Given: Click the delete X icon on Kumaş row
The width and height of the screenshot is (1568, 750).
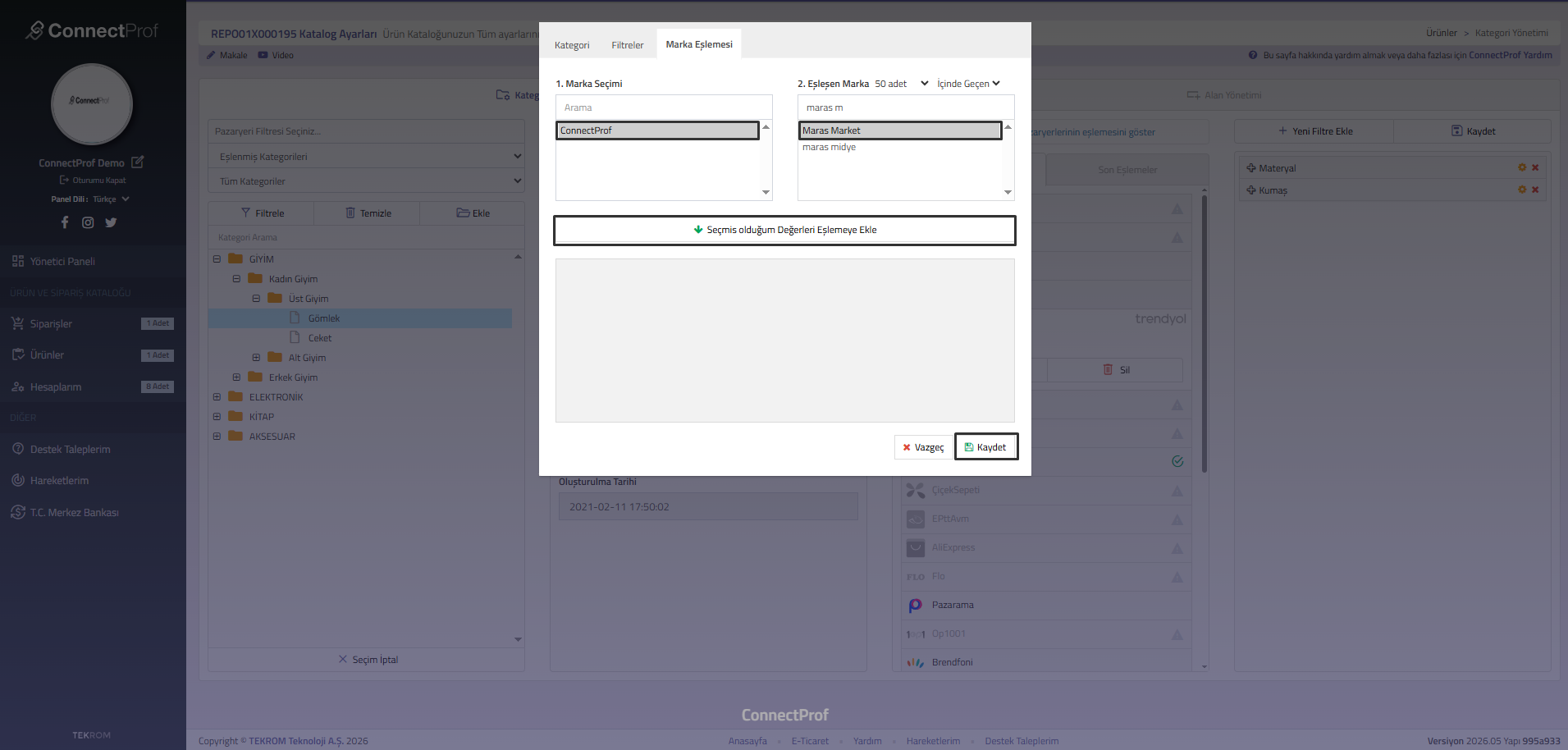Looking at the screenshot, I should pyautogui.click(x=1535, y=190).
